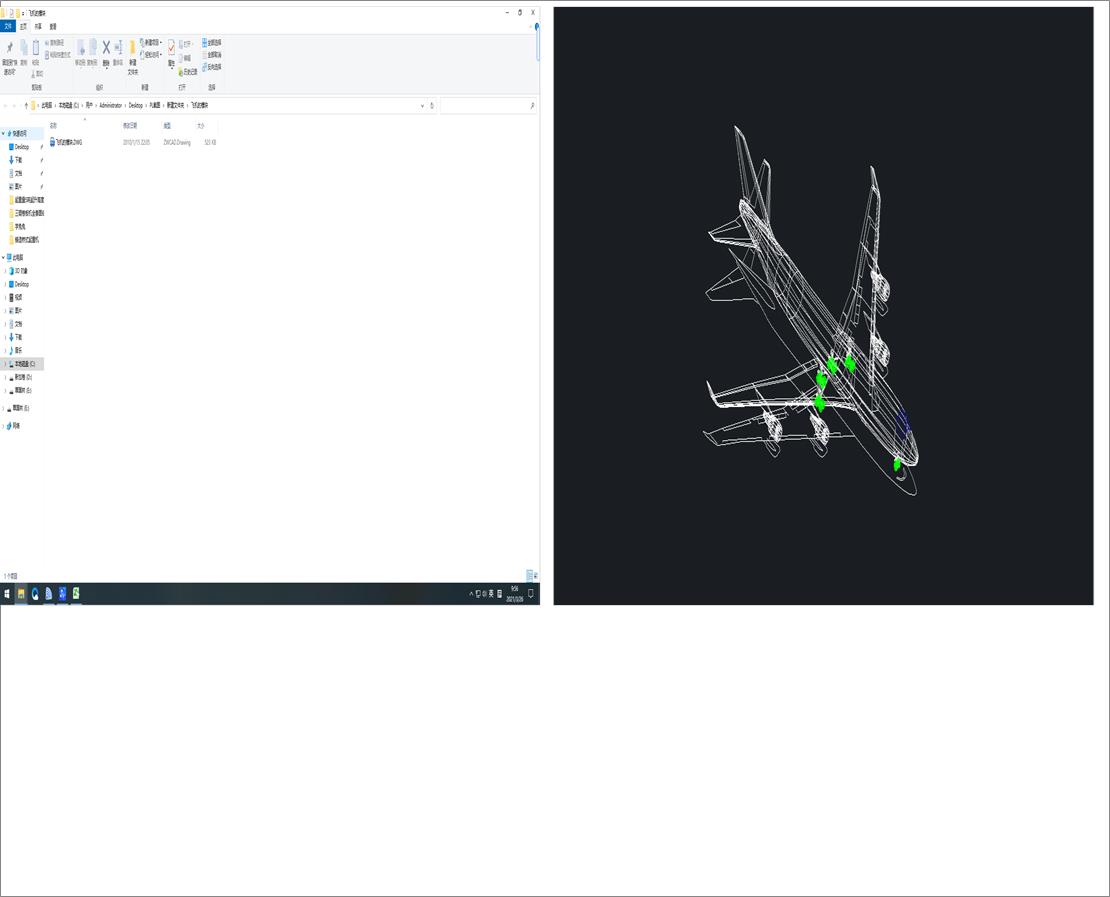Expand the Network (网络) tree node
This screenshot has height=897, width=1110.
click(4, 426)
